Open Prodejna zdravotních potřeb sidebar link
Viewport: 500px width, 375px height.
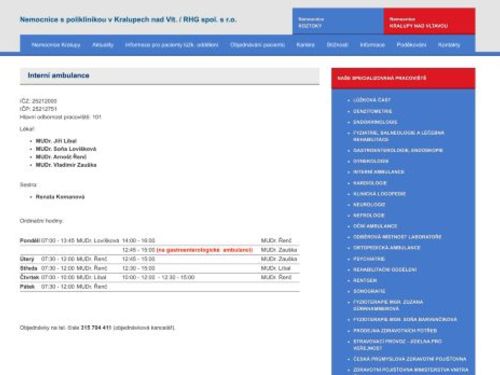point(395,330)
